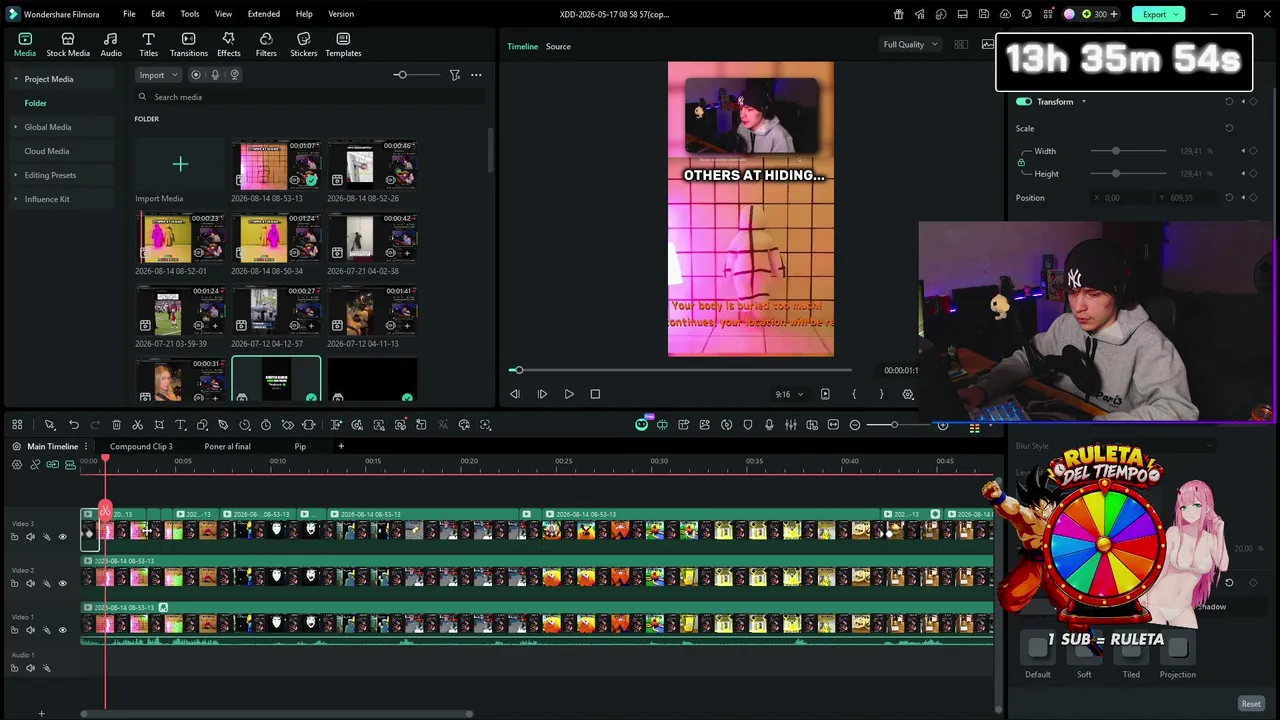Open the Stickers panel
The height and width of the screenshot is (720, 1280).
[x=304, y=45]
